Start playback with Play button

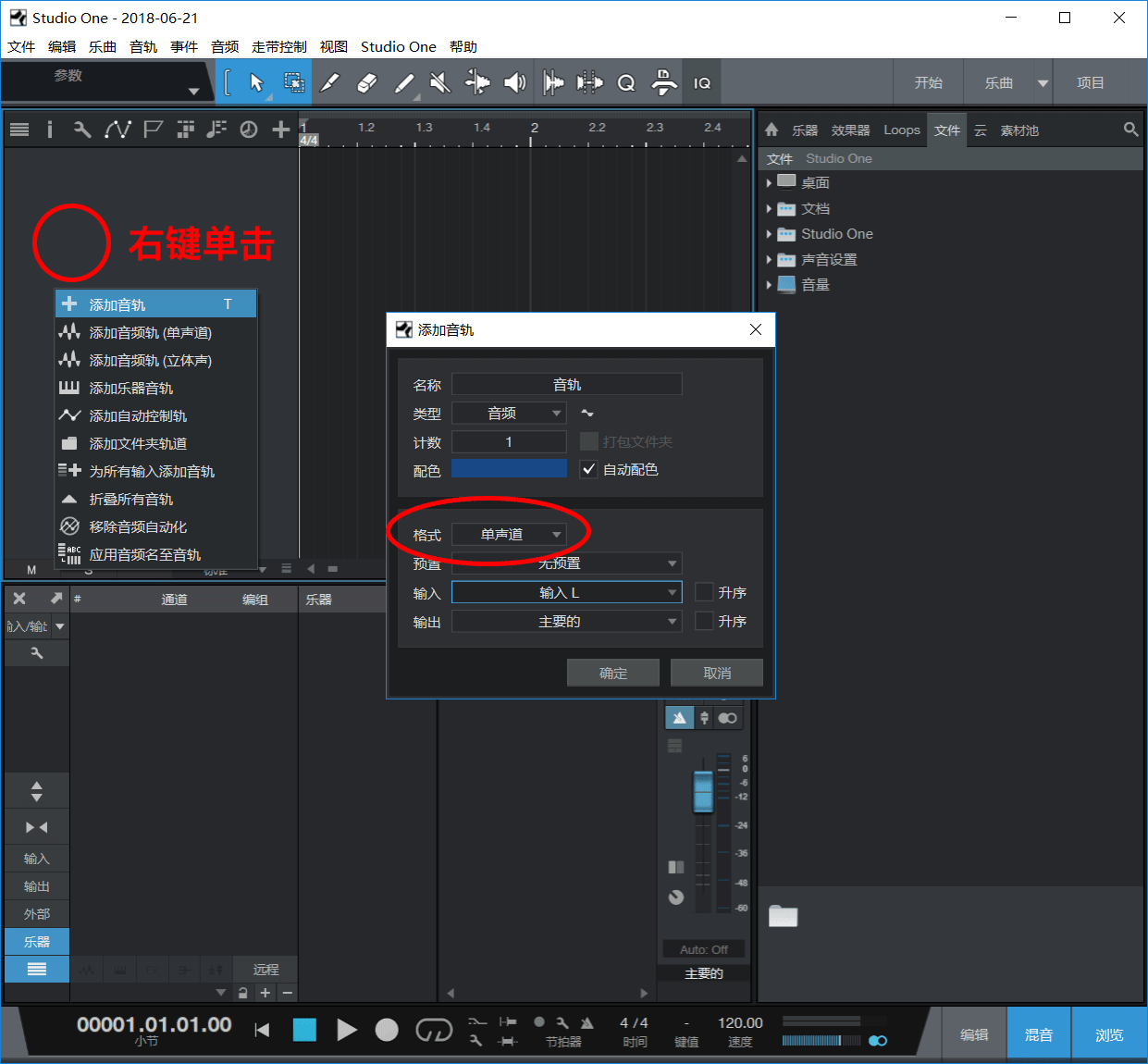(347, 1030)
